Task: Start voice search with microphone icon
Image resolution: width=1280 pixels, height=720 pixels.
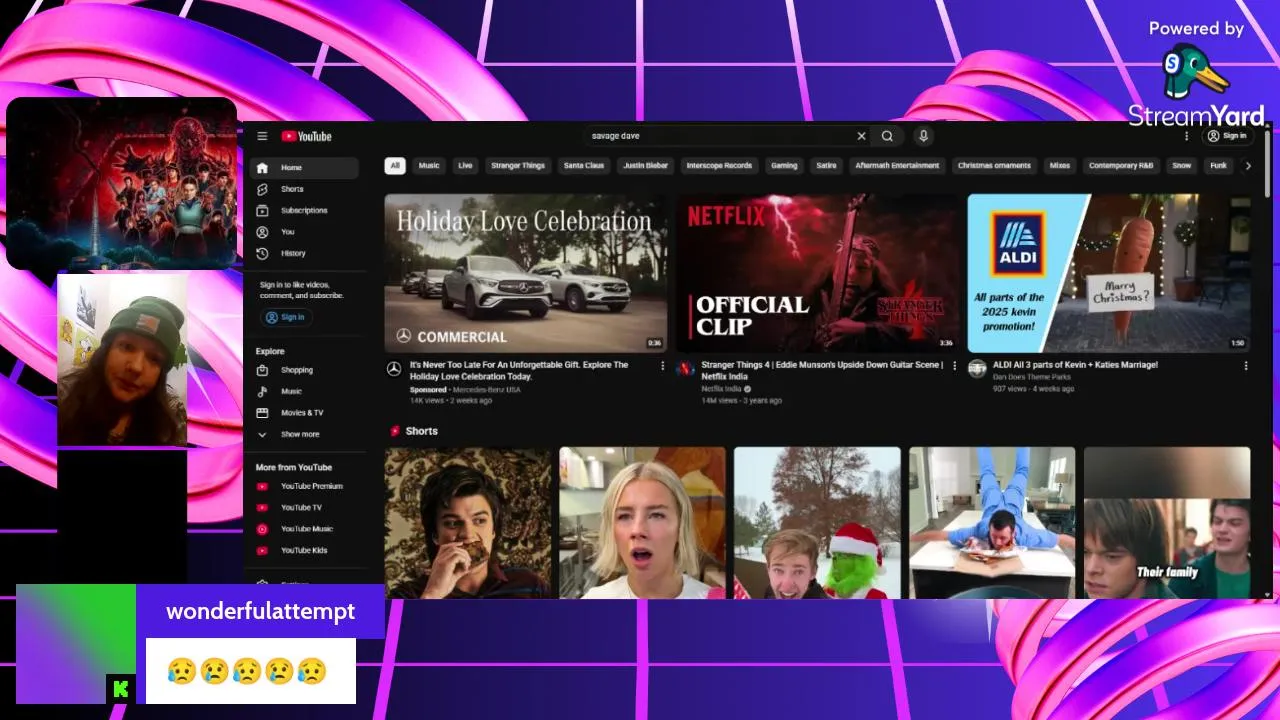Action: point(923,136)
